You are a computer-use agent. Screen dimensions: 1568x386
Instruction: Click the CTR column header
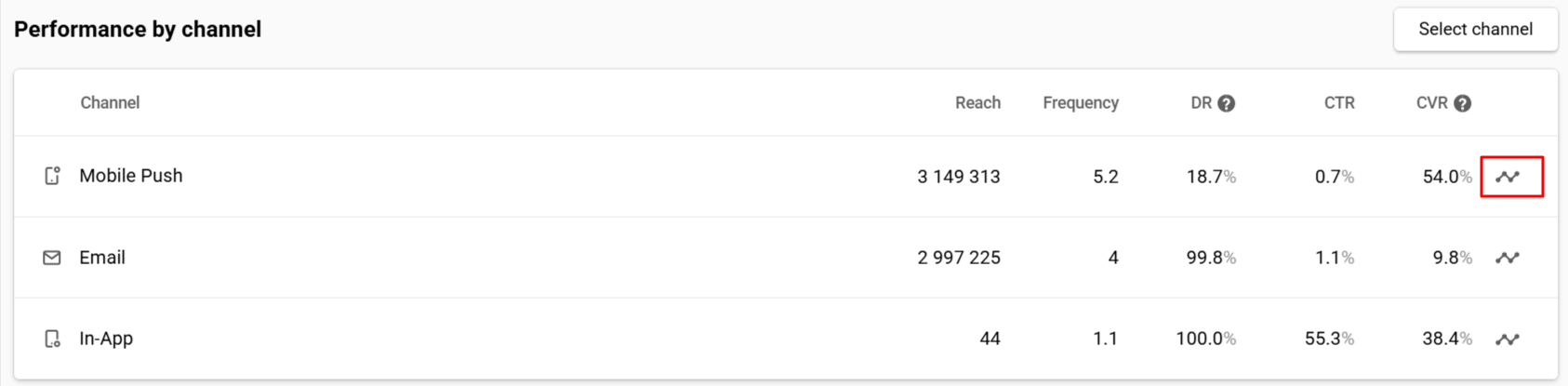pos(1339,103)
